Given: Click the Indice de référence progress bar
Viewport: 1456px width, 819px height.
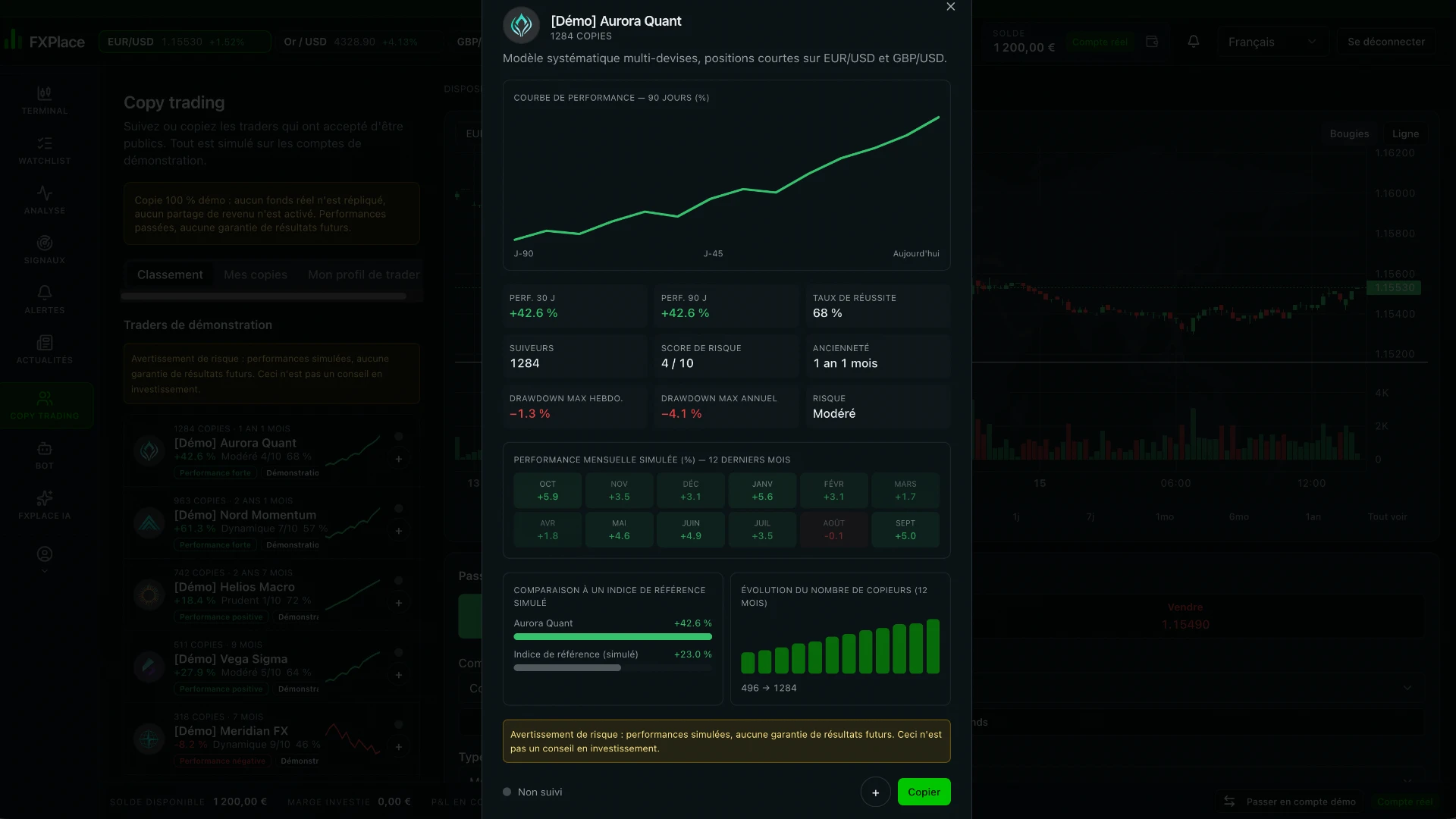Looking at the screenshot, I should pos(613,668).
